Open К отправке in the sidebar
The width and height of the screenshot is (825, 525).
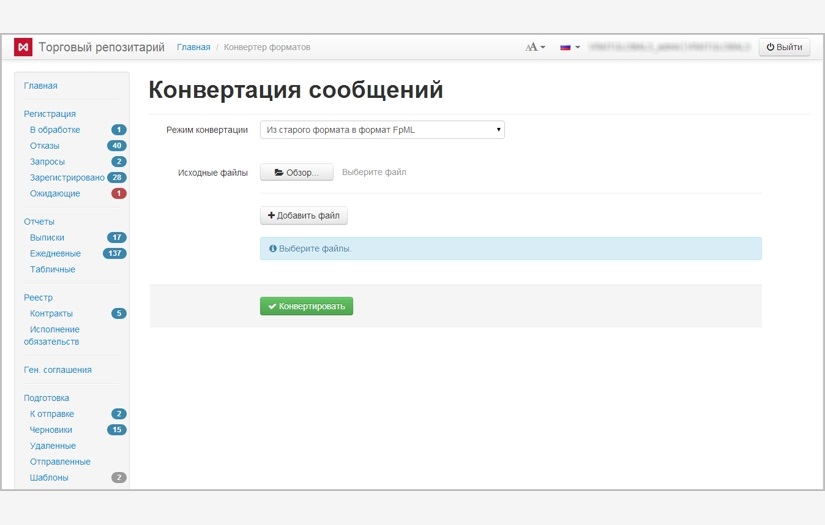click(52, 413)
